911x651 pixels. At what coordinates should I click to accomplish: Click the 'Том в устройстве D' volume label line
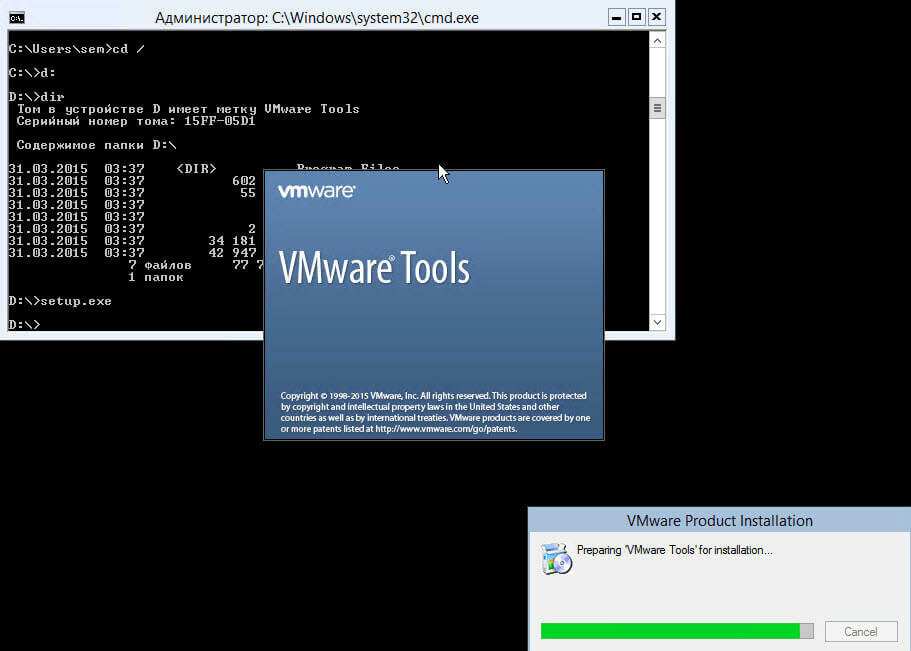click(x=188, y=109)
